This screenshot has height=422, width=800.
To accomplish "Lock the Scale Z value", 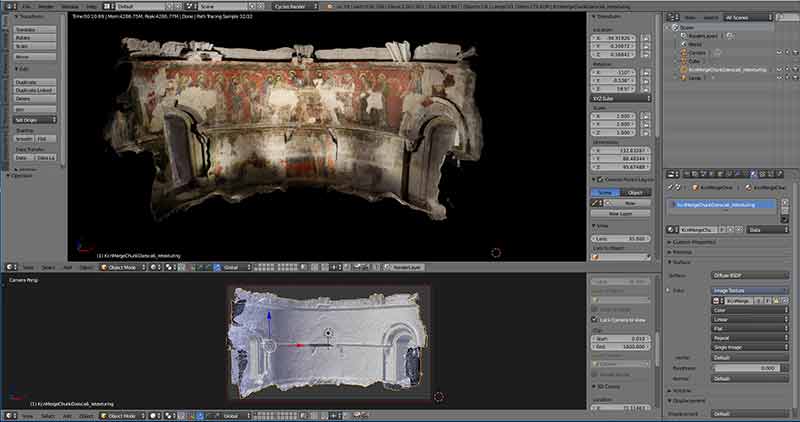I will pyautogui.click(x=645, y=132).
